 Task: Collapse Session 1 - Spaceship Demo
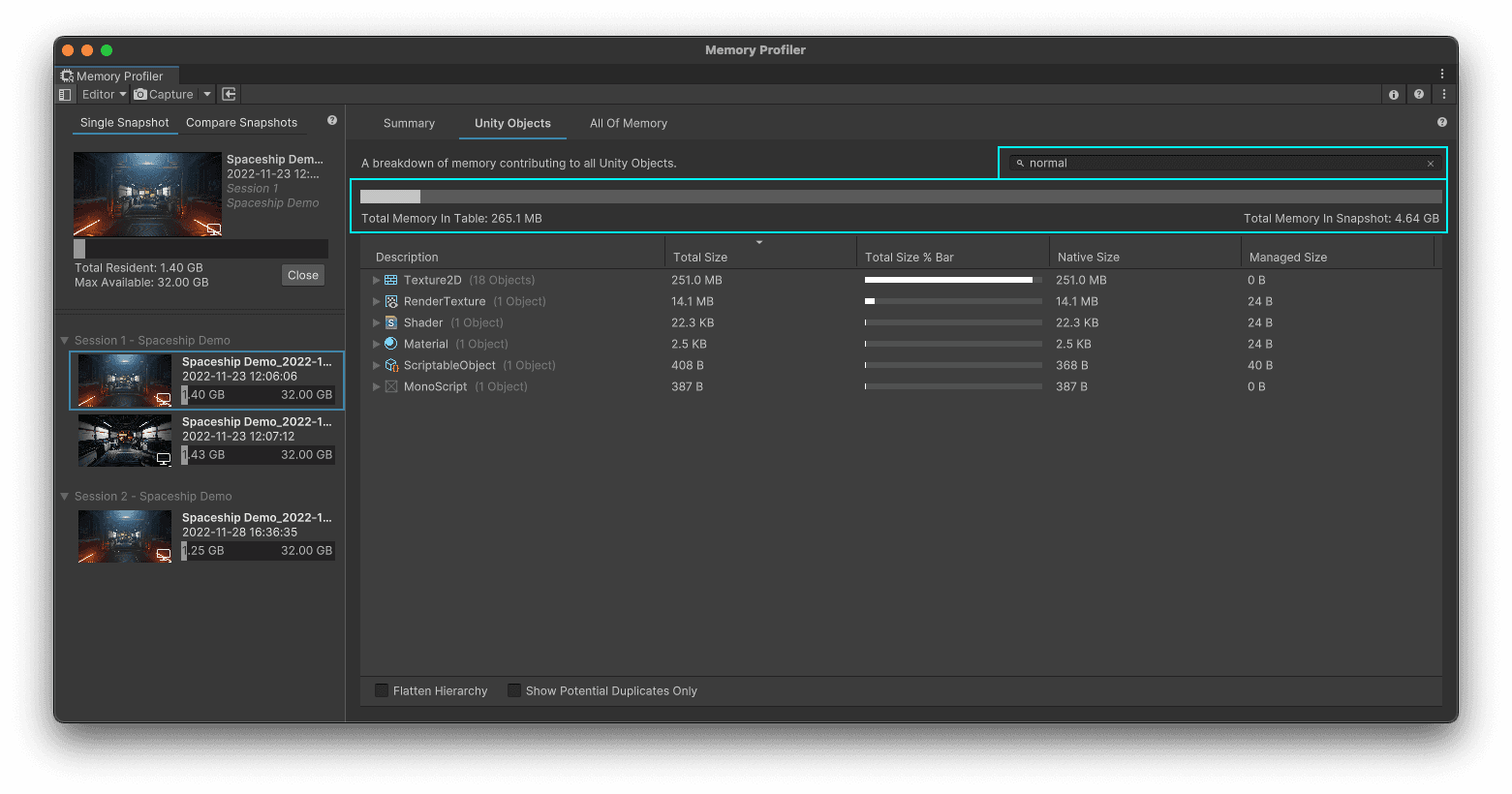tap(65, 341)
